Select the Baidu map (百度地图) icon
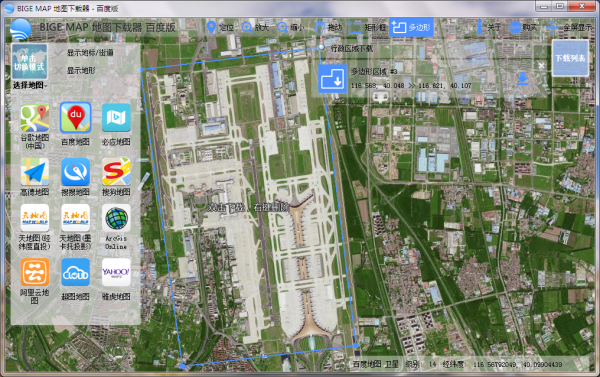Viewport: 600px width, 377px height. click(x=75, y=118)
